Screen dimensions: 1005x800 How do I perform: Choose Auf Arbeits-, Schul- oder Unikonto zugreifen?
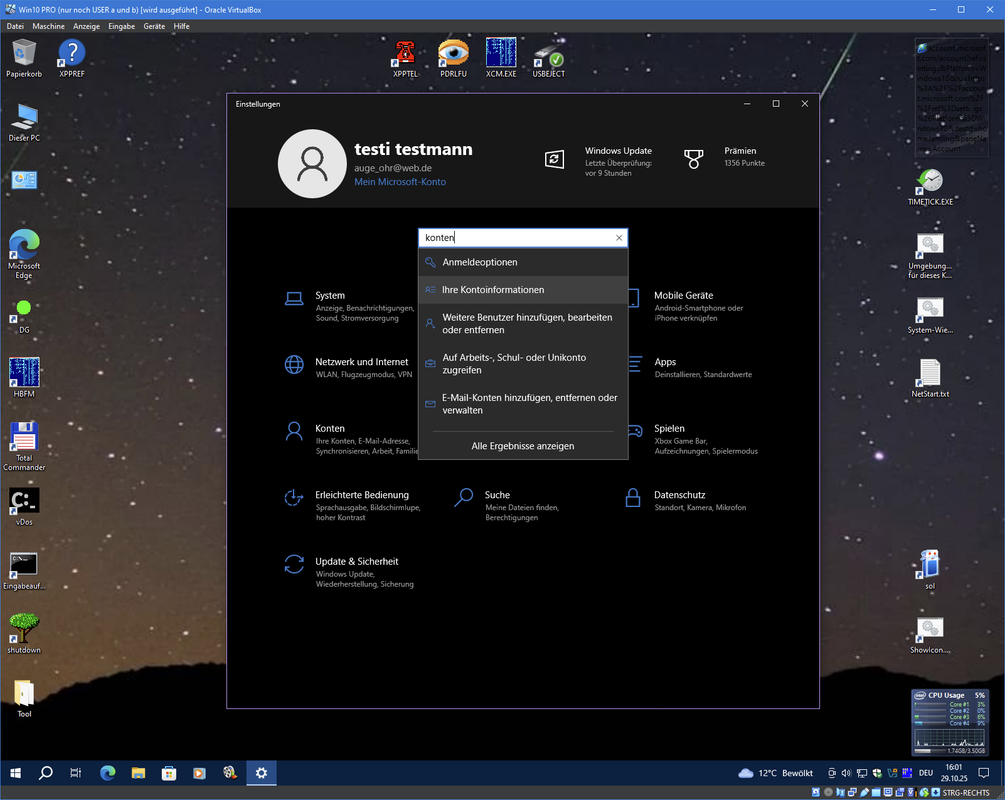point(523,363)
